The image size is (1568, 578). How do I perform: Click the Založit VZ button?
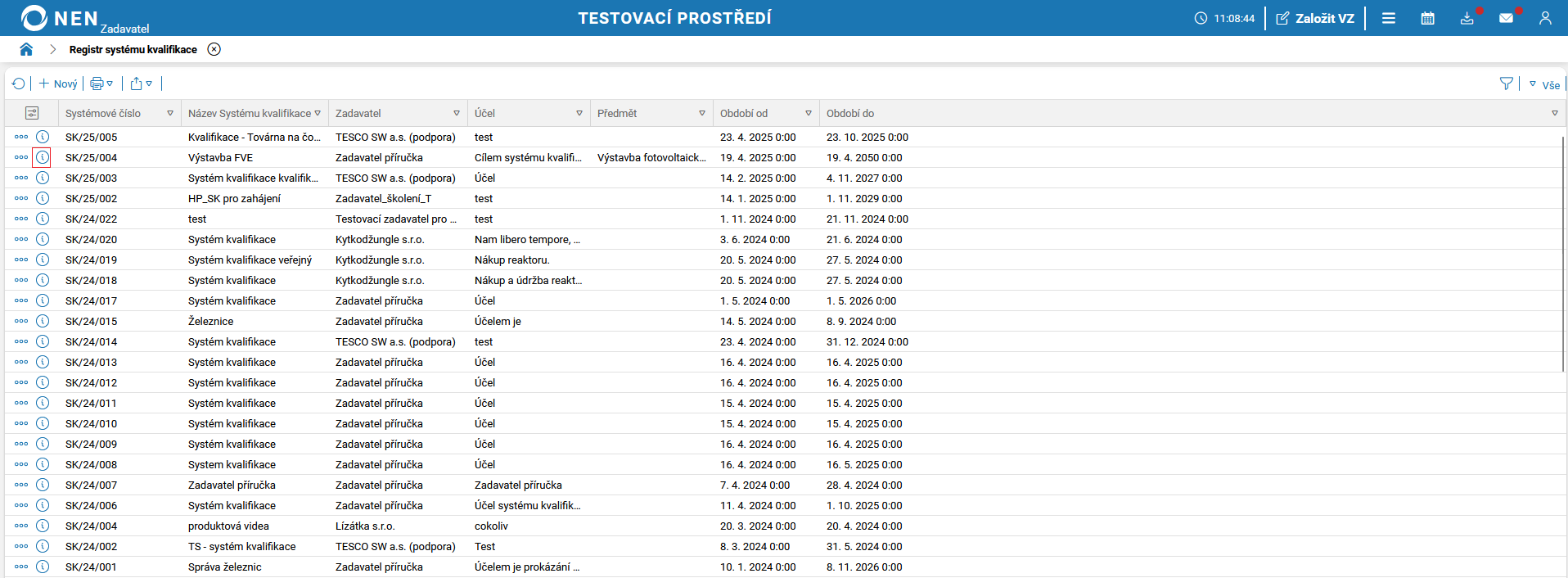click(x=1315, y=18)
